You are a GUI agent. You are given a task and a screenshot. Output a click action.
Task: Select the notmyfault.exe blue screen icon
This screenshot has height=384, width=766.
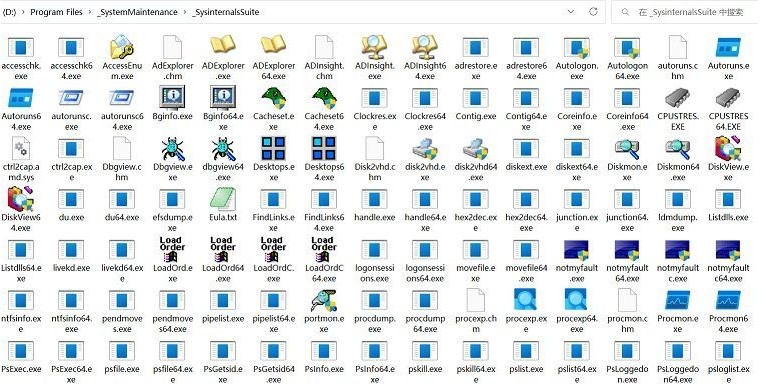point(576,250)
